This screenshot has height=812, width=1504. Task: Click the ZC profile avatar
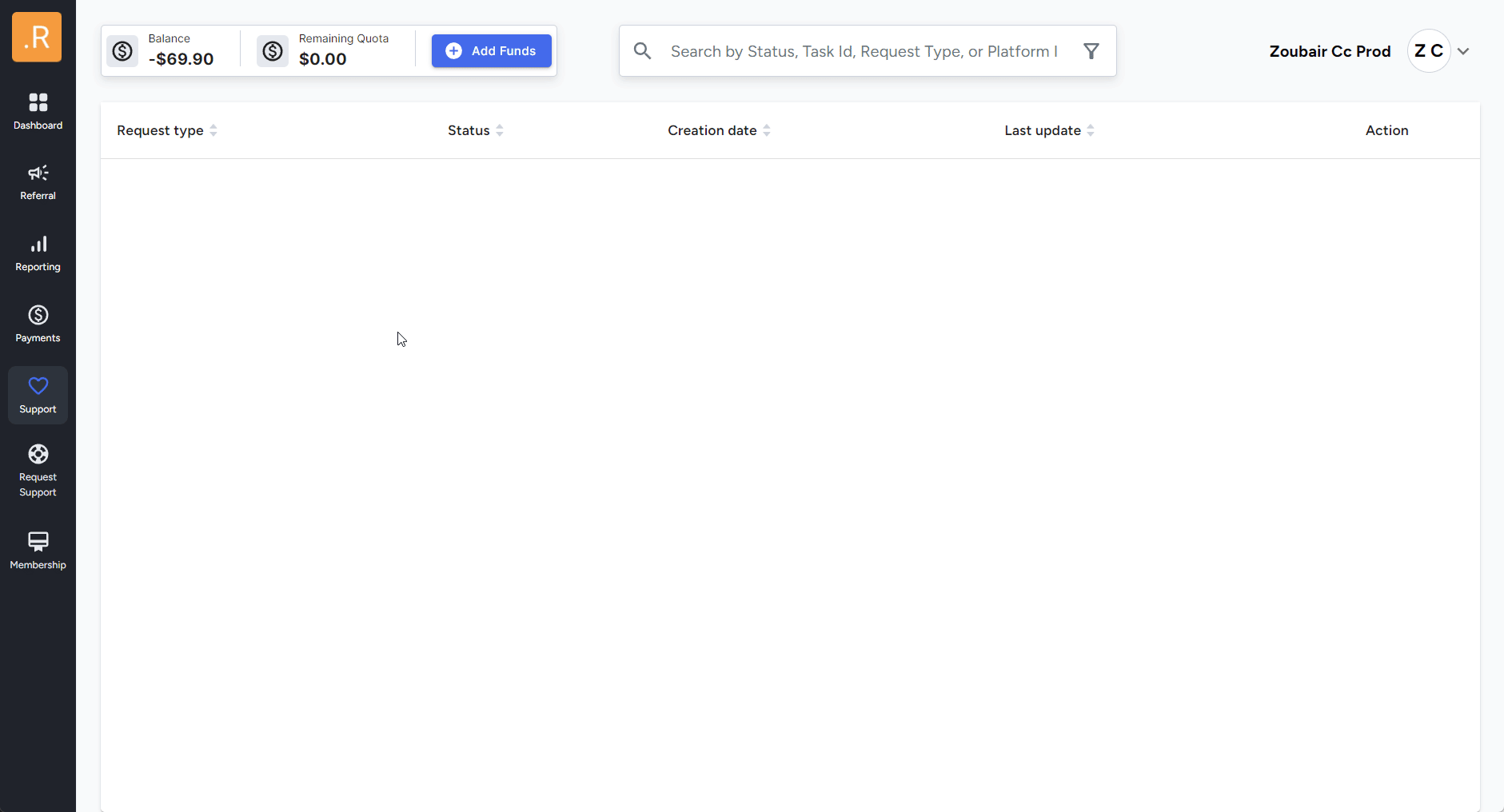point(1428,51)
